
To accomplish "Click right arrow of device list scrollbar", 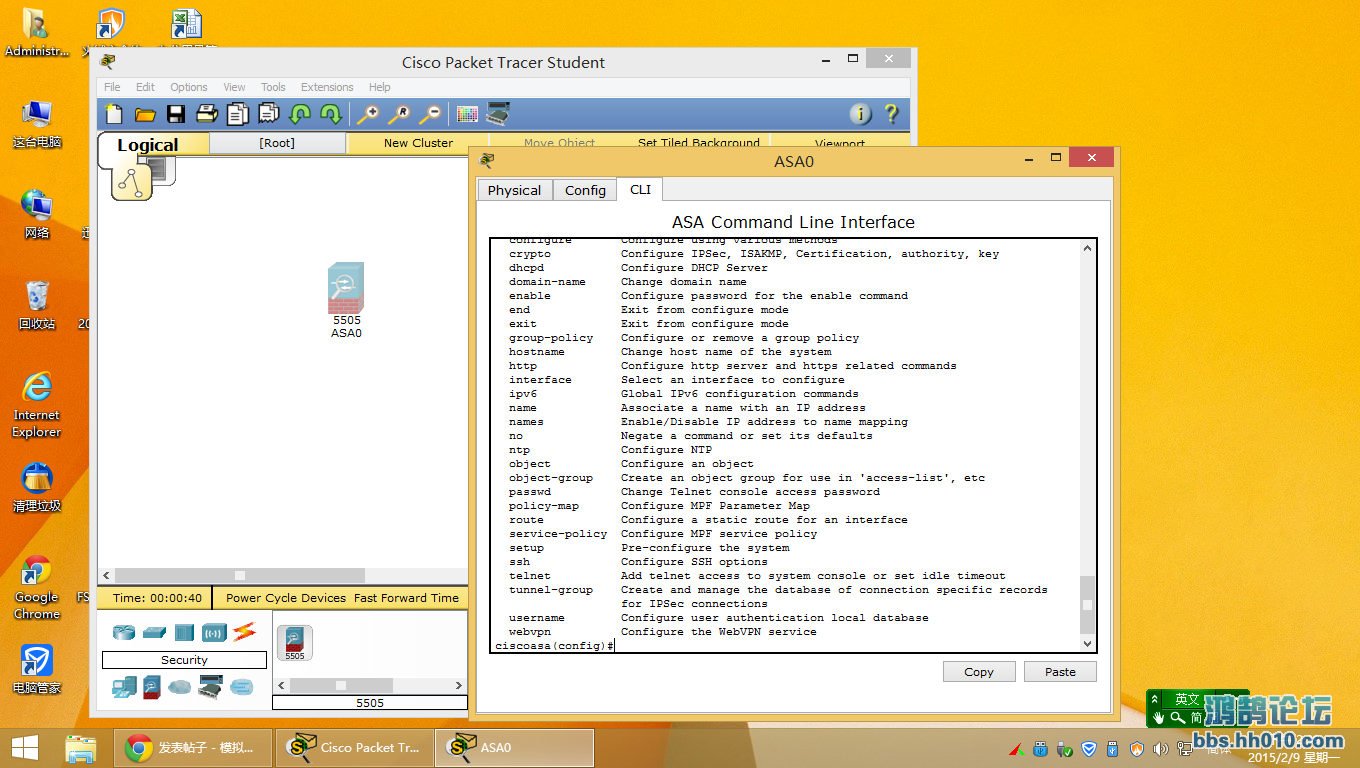I will point(460,686).
